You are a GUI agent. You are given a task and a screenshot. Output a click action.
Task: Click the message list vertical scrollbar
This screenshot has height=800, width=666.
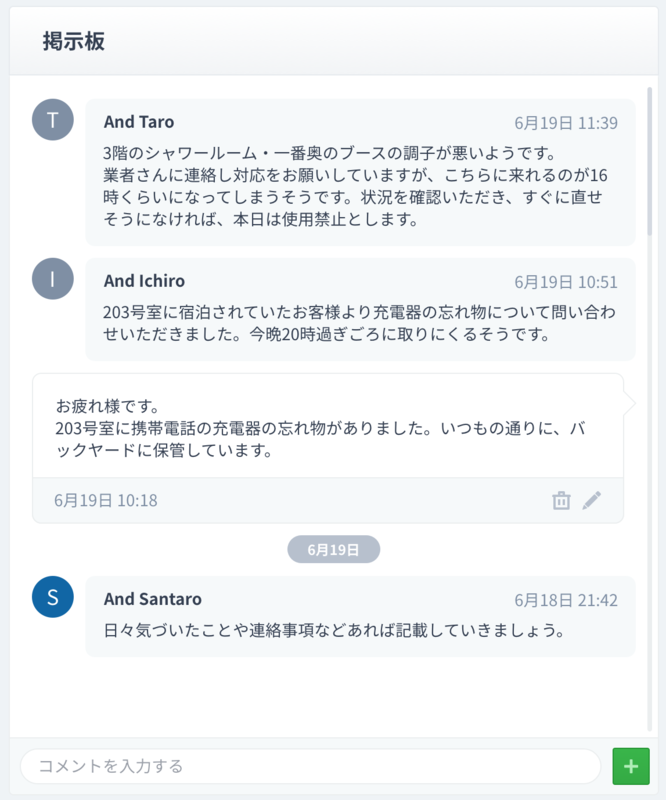point(650,160)
